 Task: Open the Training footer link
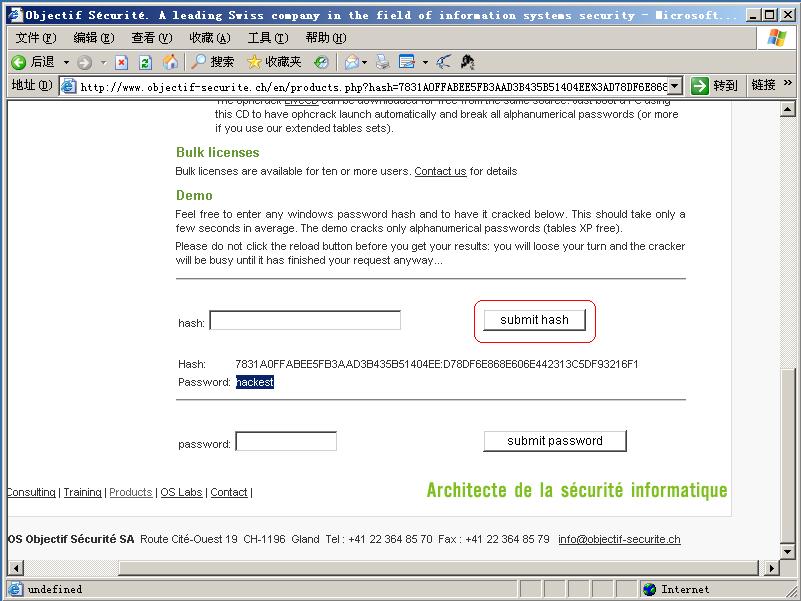click(82, 492)
